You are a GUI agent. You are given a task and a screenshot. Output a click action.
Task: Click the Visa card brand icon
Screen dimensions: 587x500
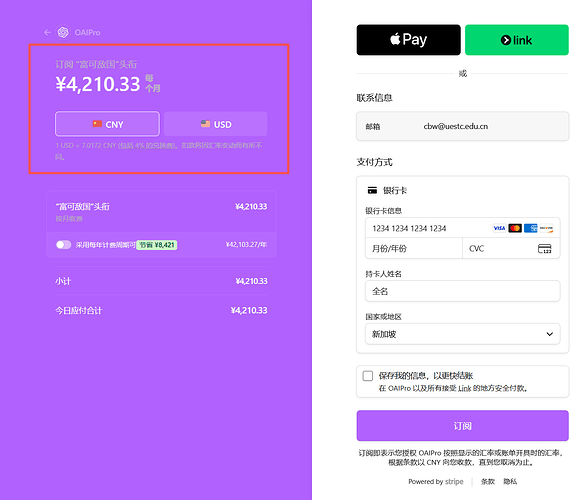[x=499, y=228]
